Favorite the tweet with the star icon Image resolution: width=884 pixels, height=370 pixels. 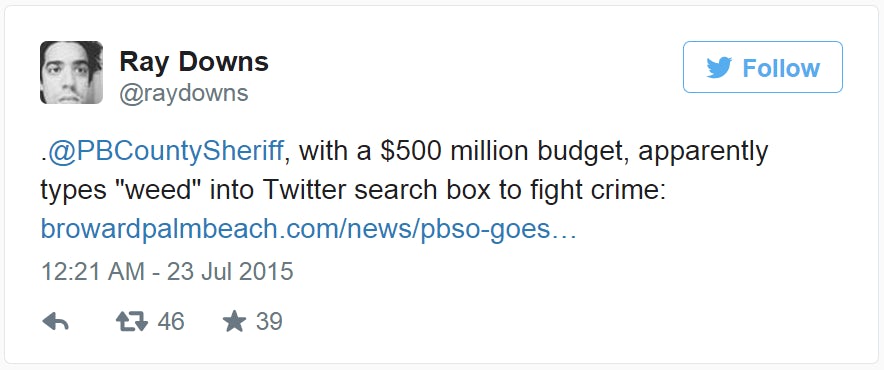click(x=235, y=322)
